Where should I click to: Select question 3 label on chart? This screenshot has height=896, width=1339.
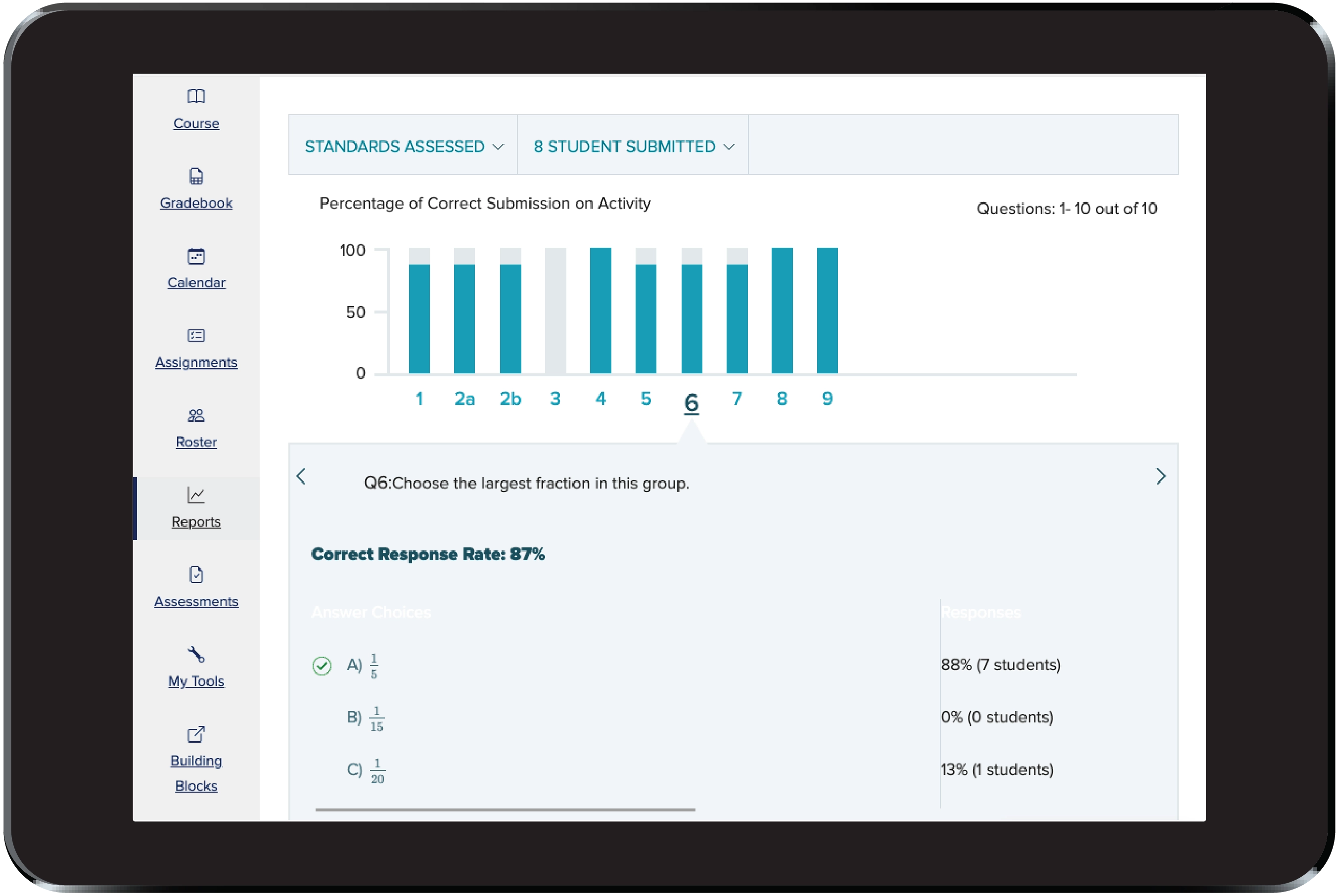pos(555,399)
